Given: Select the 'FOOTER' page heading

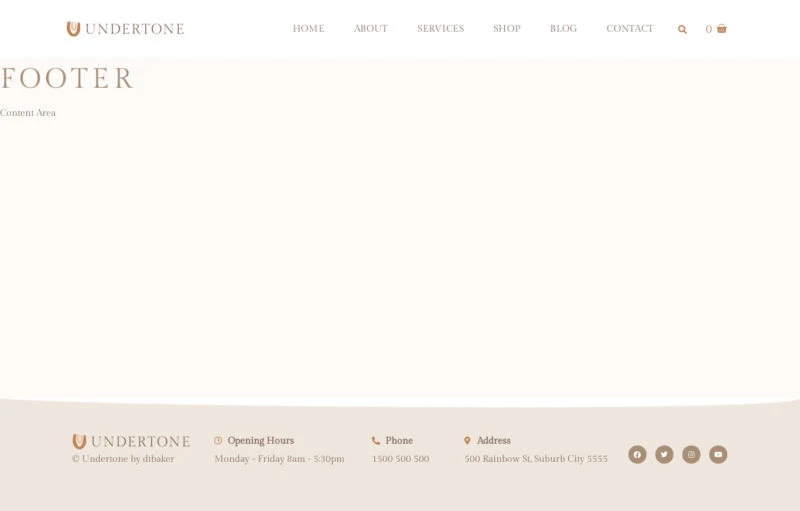Looking at the screenshot, I should (67, 78).
